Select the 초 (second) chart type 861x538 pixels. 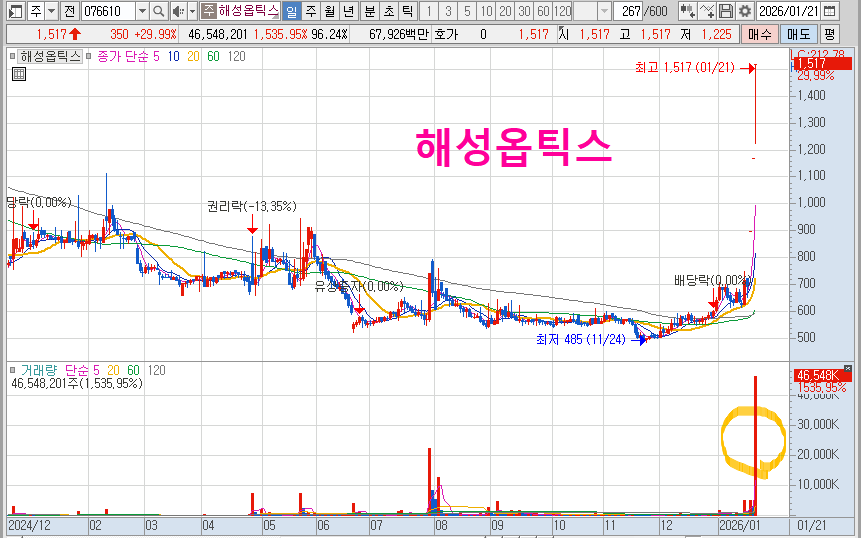[389, 10]
